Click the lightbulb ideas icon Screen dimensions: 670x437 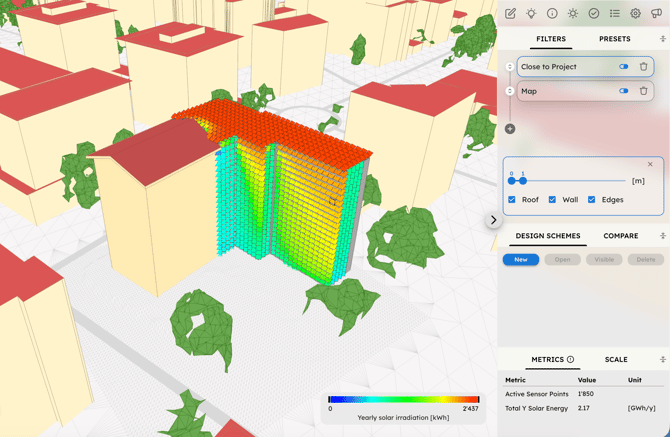531,14
